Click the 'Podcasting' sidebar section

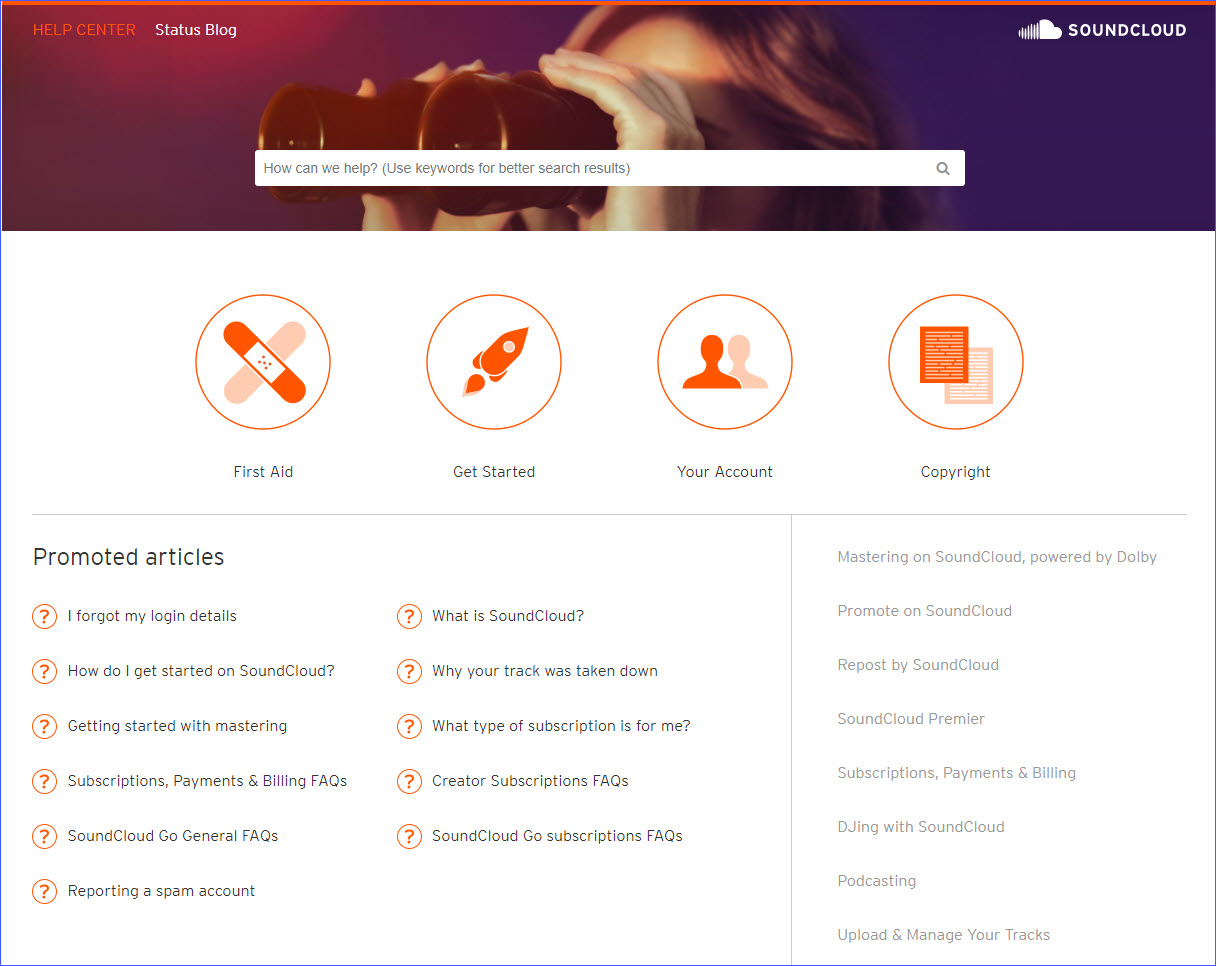click(877, 881)
